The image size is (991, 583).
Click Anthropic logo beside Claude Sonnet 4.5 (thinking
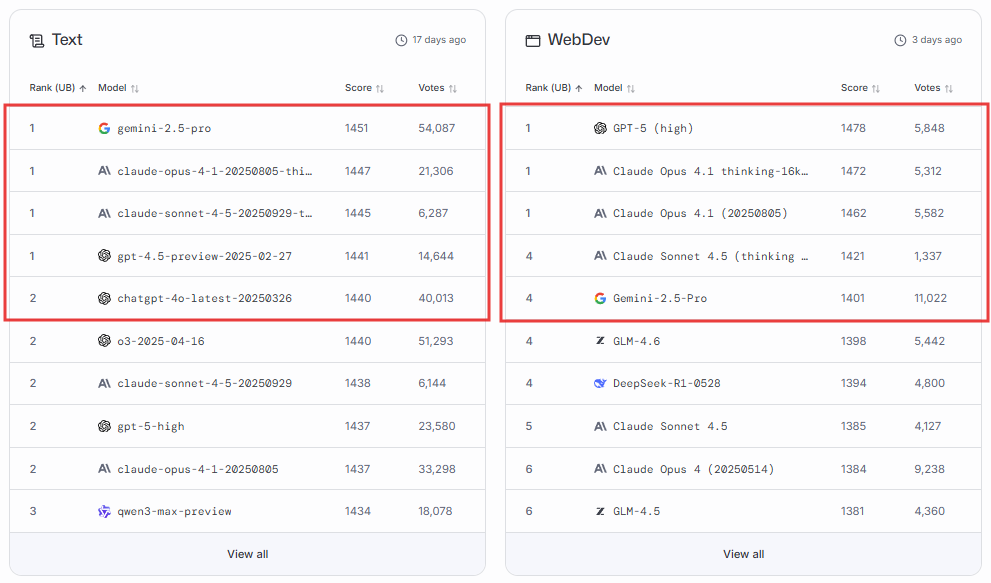[600, 255]
